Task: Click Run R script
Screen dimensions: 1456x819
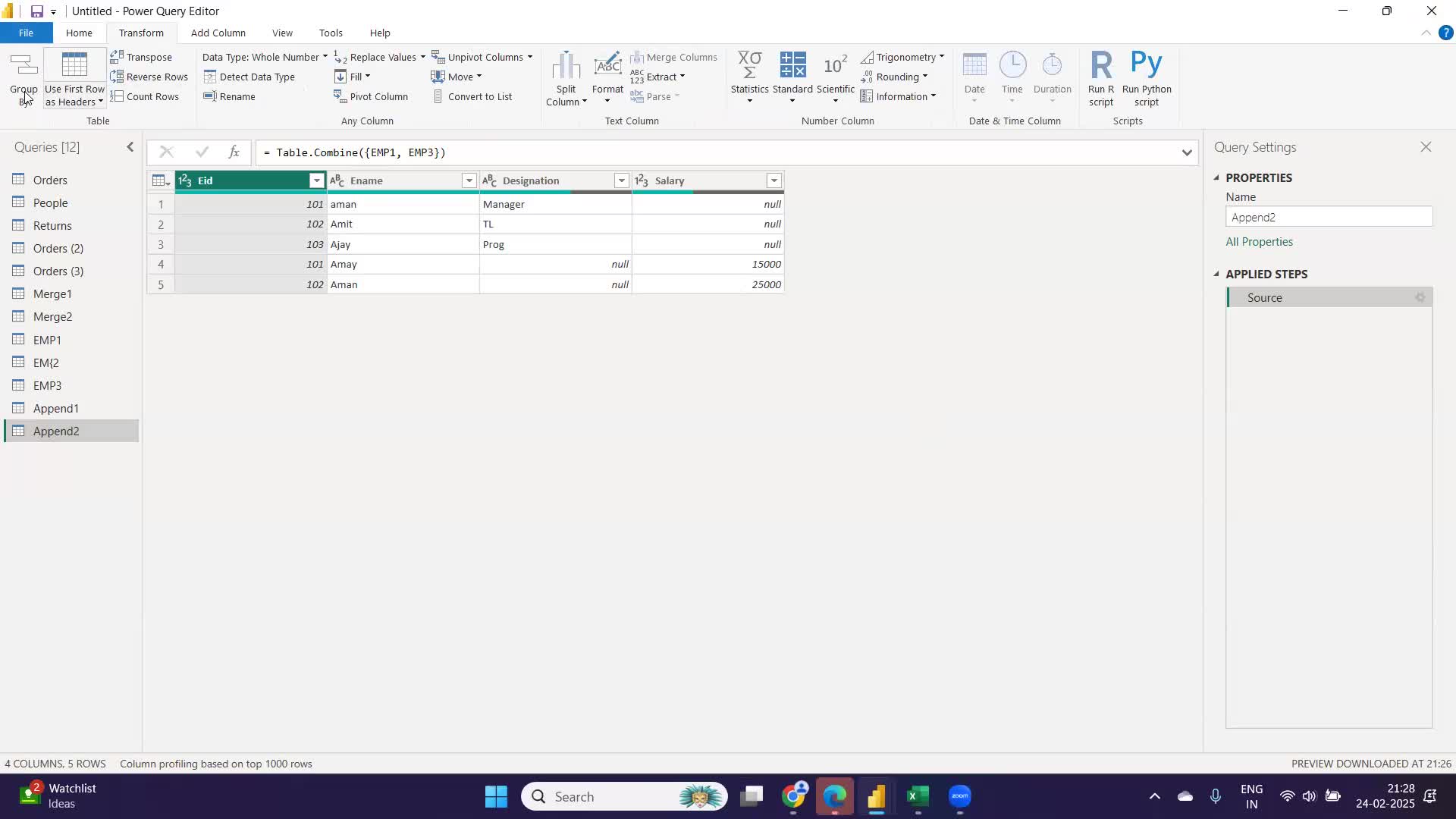Action: [1101, 79]
